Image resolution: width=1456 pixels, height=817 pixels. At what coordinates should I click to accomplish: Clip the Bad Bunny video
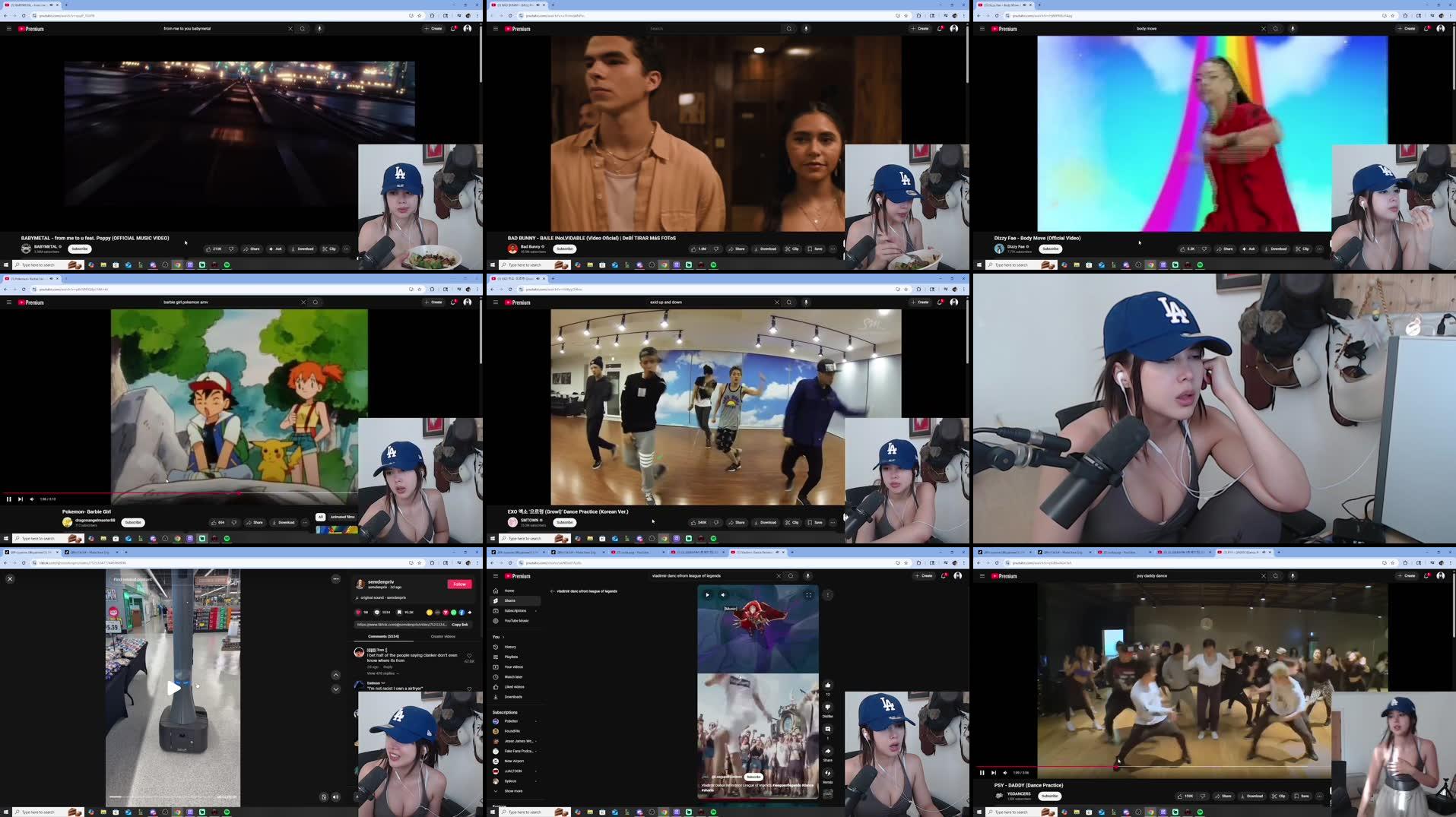791,249
